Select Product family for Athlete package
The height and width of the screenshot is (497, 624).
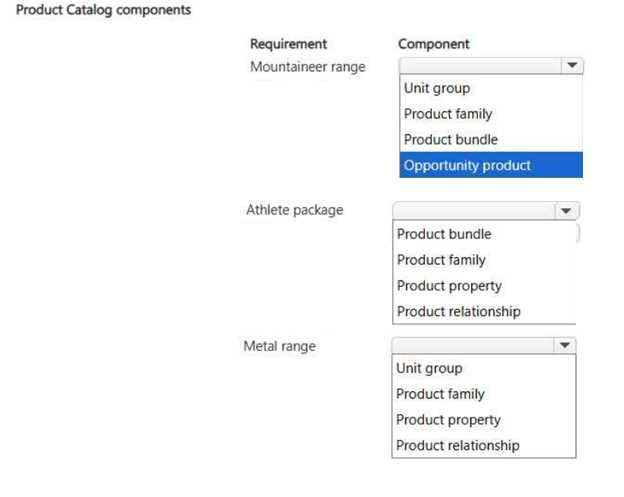click(484, 260)
